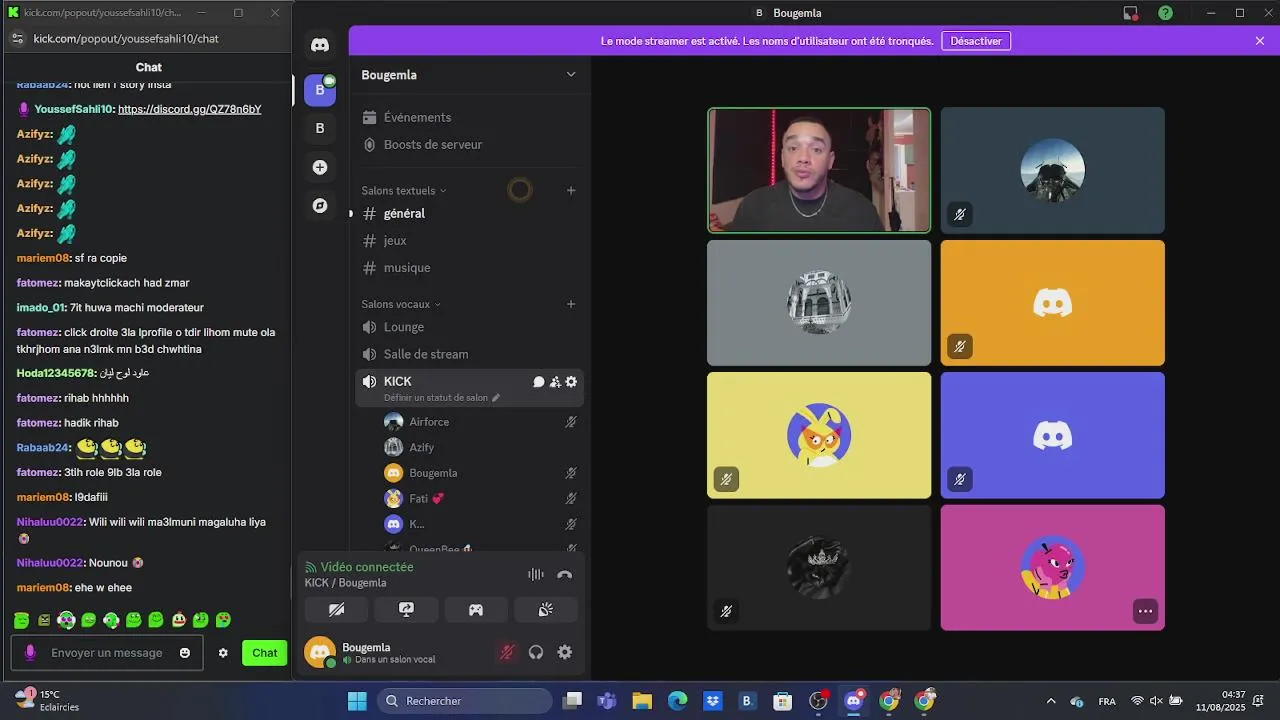Image resolution: width=1280 pixels, height=720 pixels.
Task: Select the orange Discord avatar tile
Action: click(1052, 303)
